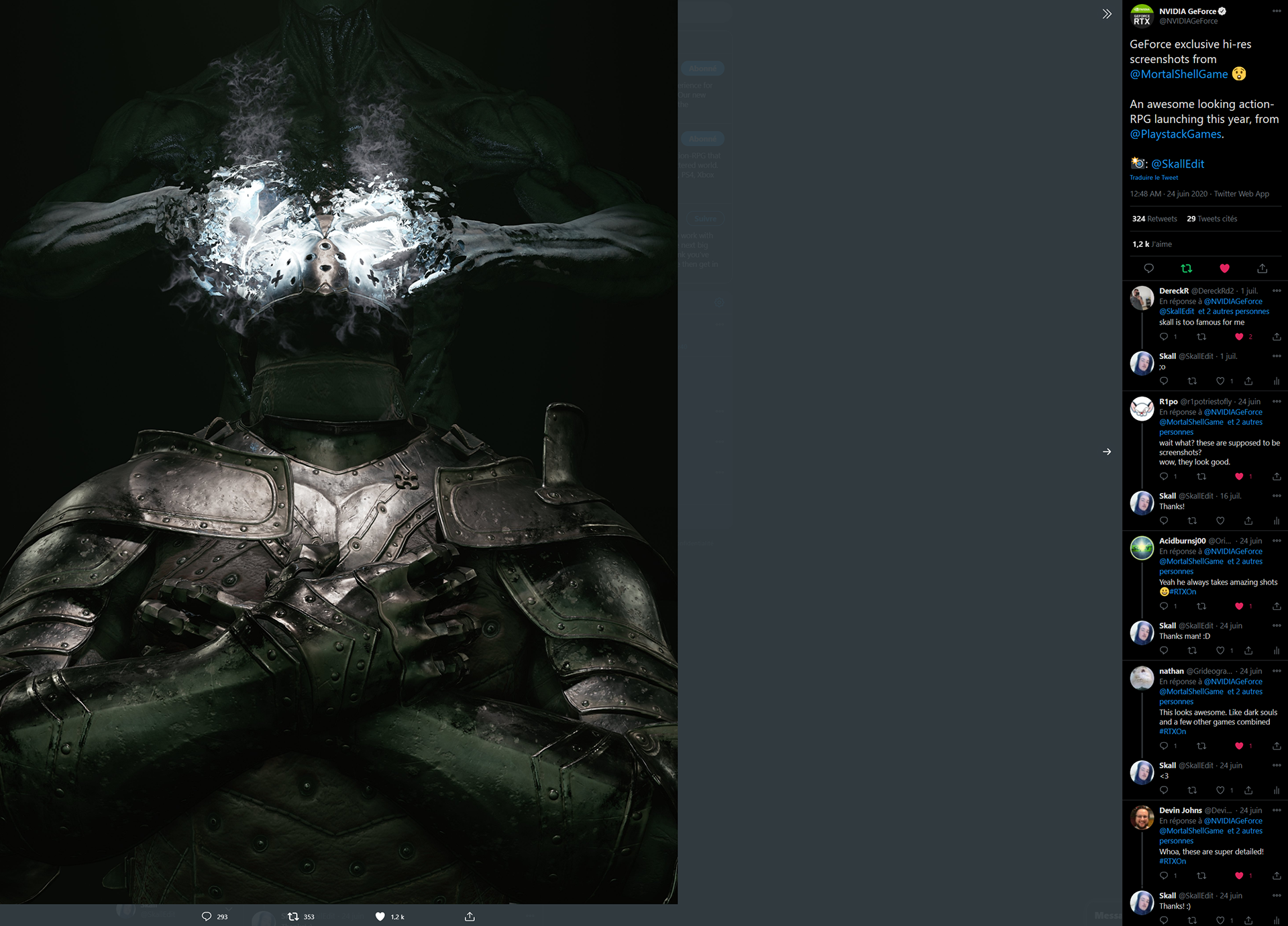The height and width of the screenshot is (926, 1288).
Task: Share DereckR's reply
Action: pos(1277,337)
